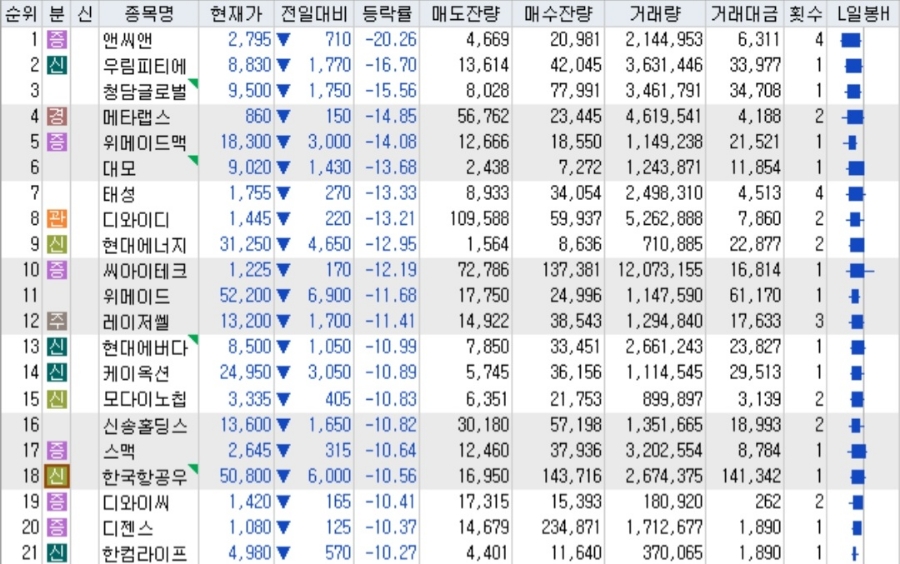
Task: Click current price 52,200 of 위메이드
Action: (x=245, y=295)
